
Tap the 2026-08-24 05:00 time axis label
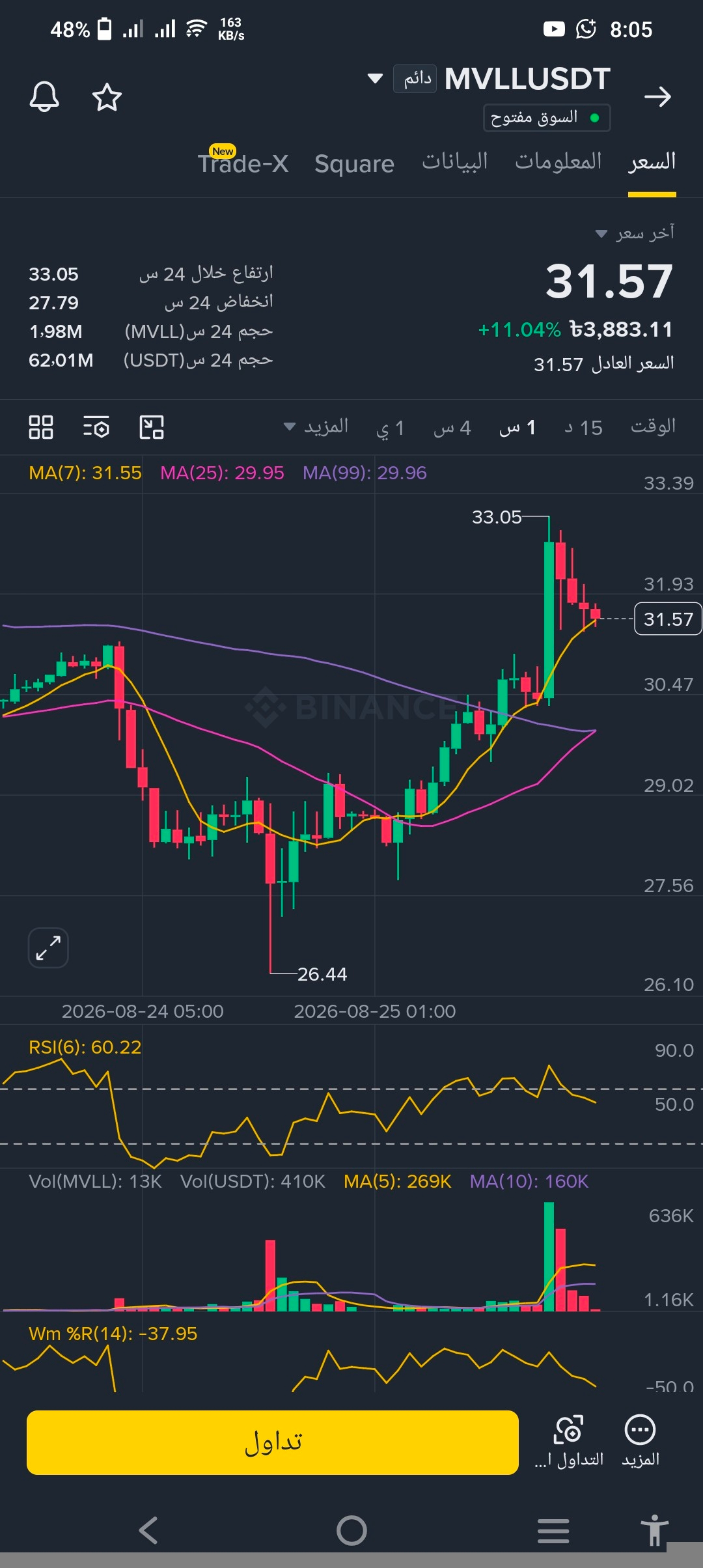tap(143, 1011)
